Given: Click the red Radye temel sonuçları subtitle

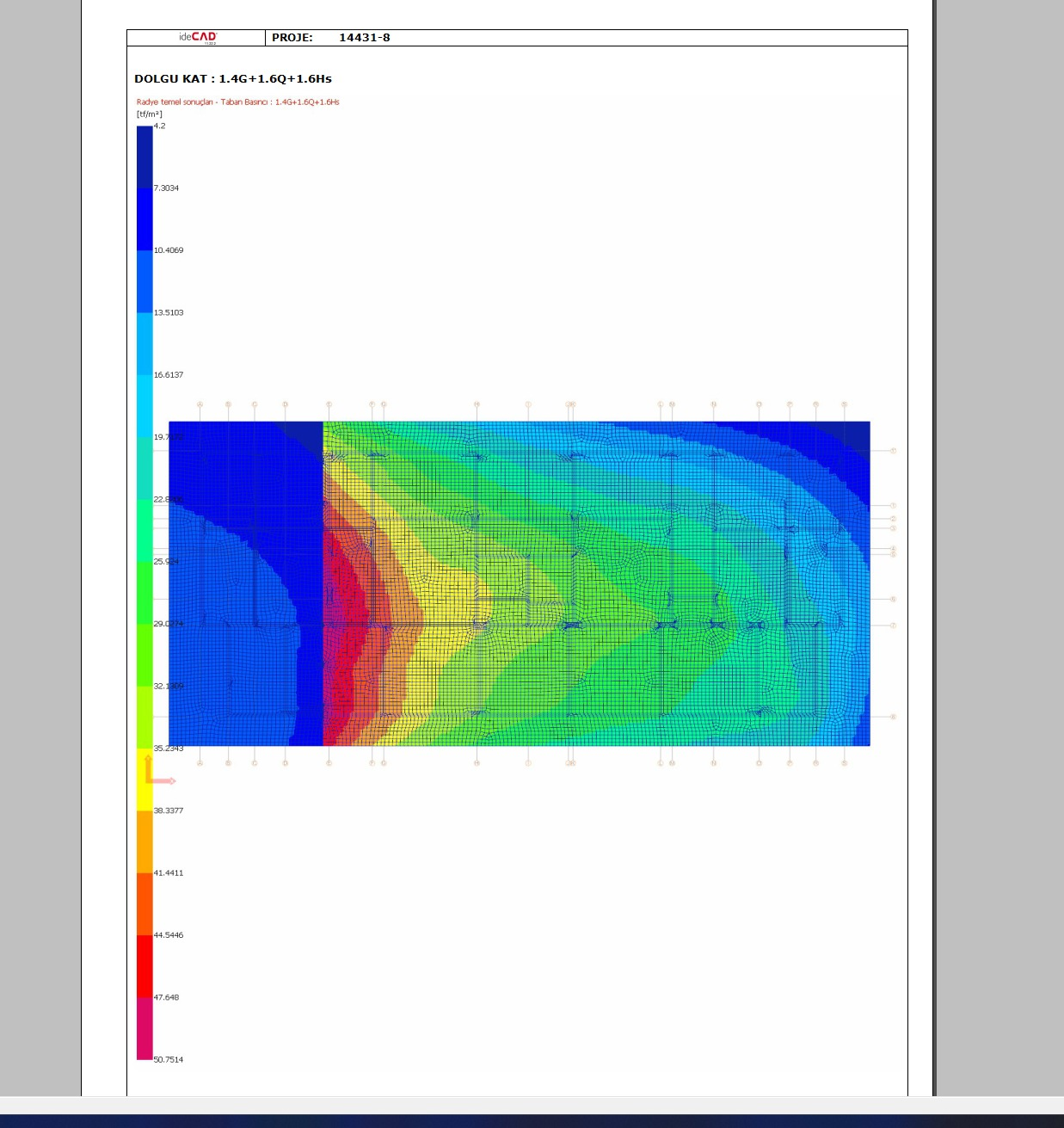Looking at the screenshot, I should (x=237, y=102).
